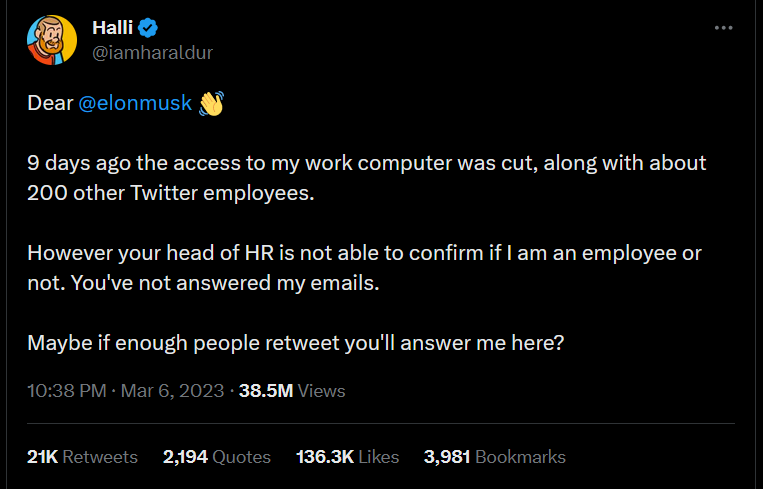763x489 pixels.
Task: Click the 3,981 Bookmarks count
Action: point(494,457)
